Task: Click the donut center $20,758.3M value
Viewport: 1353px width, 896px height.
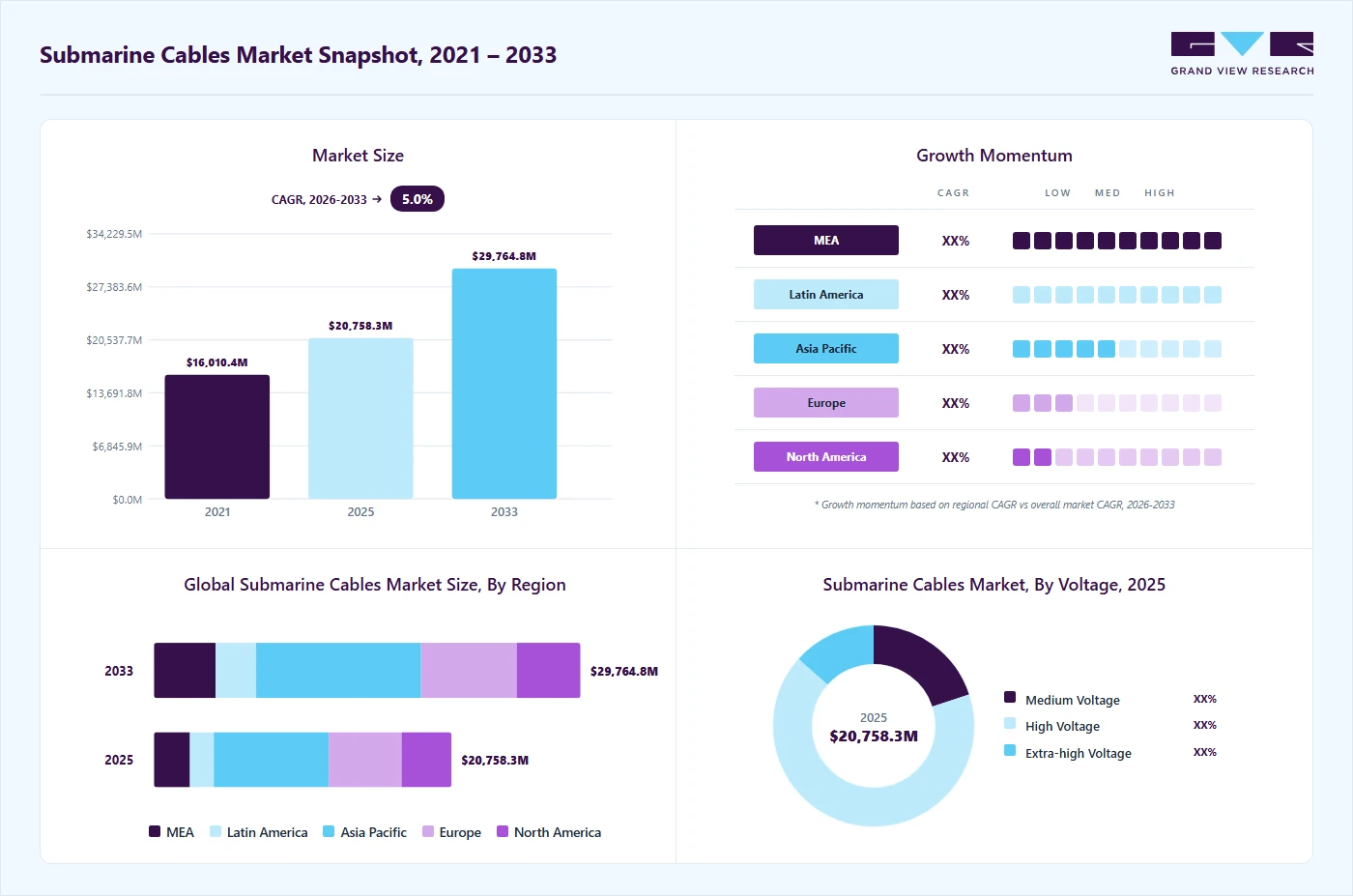Action: click(874, 737)
